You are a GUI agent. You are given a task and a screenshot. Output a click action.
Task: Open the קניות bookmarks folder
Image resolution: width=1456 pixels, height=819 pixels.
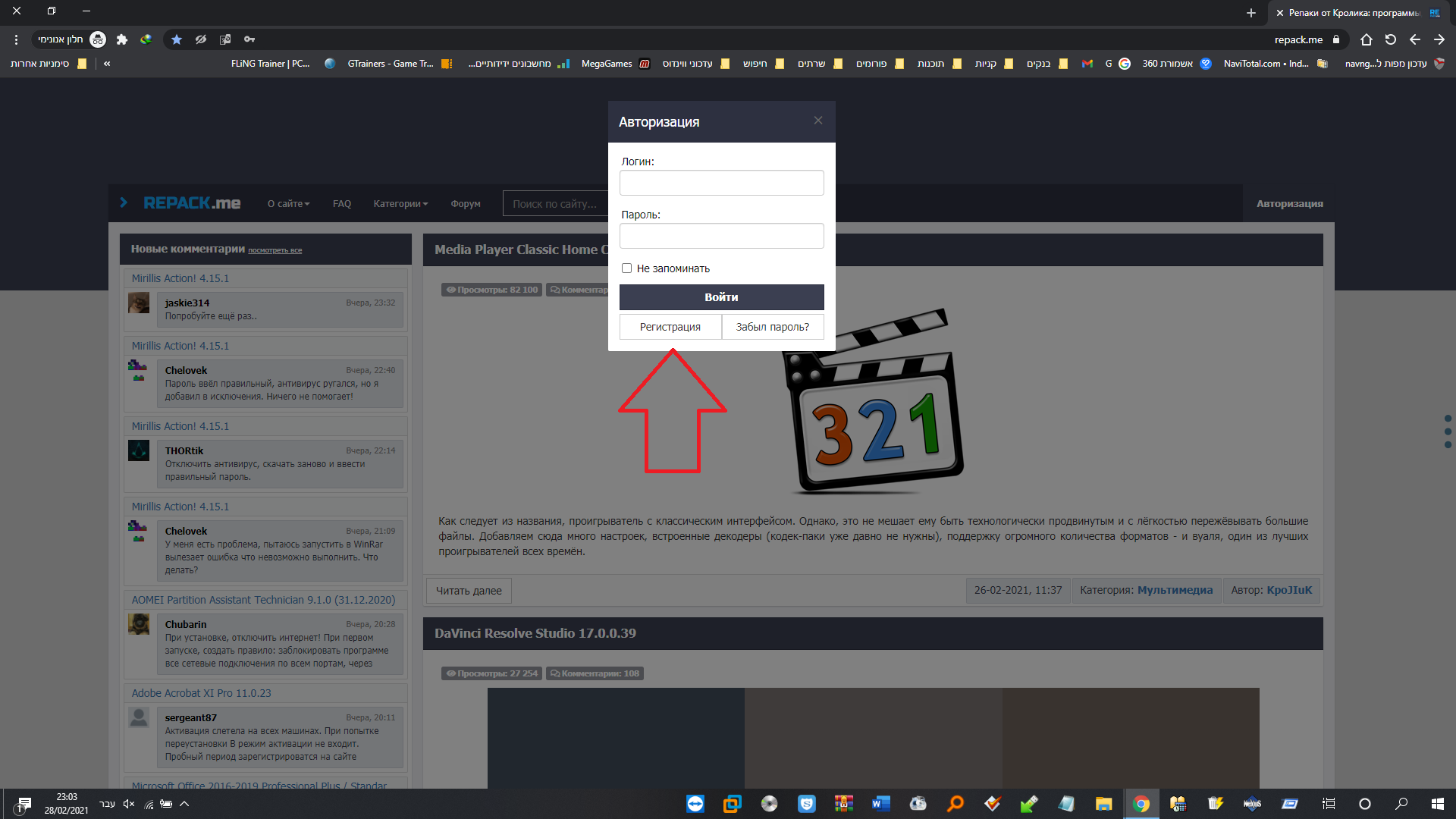(x=993, y=64)
